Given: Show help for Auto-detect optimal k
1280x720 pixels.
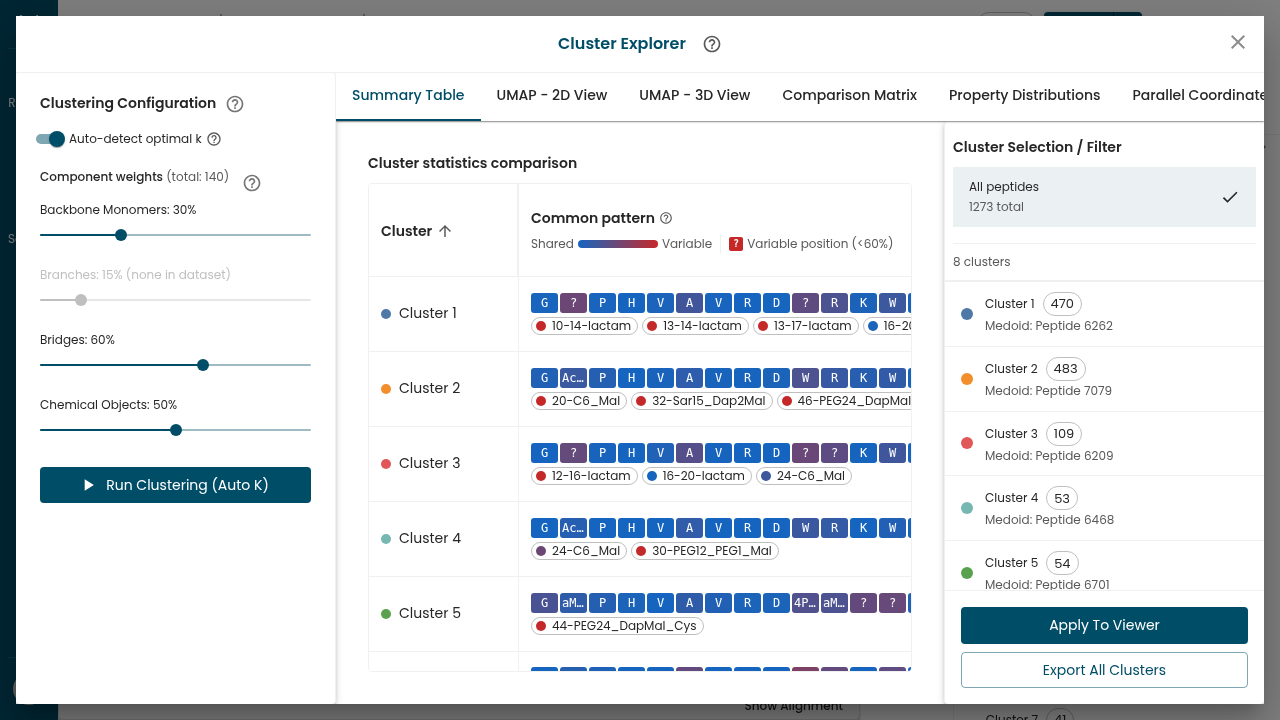Looking at the screenshot, I should coord(214,139).
